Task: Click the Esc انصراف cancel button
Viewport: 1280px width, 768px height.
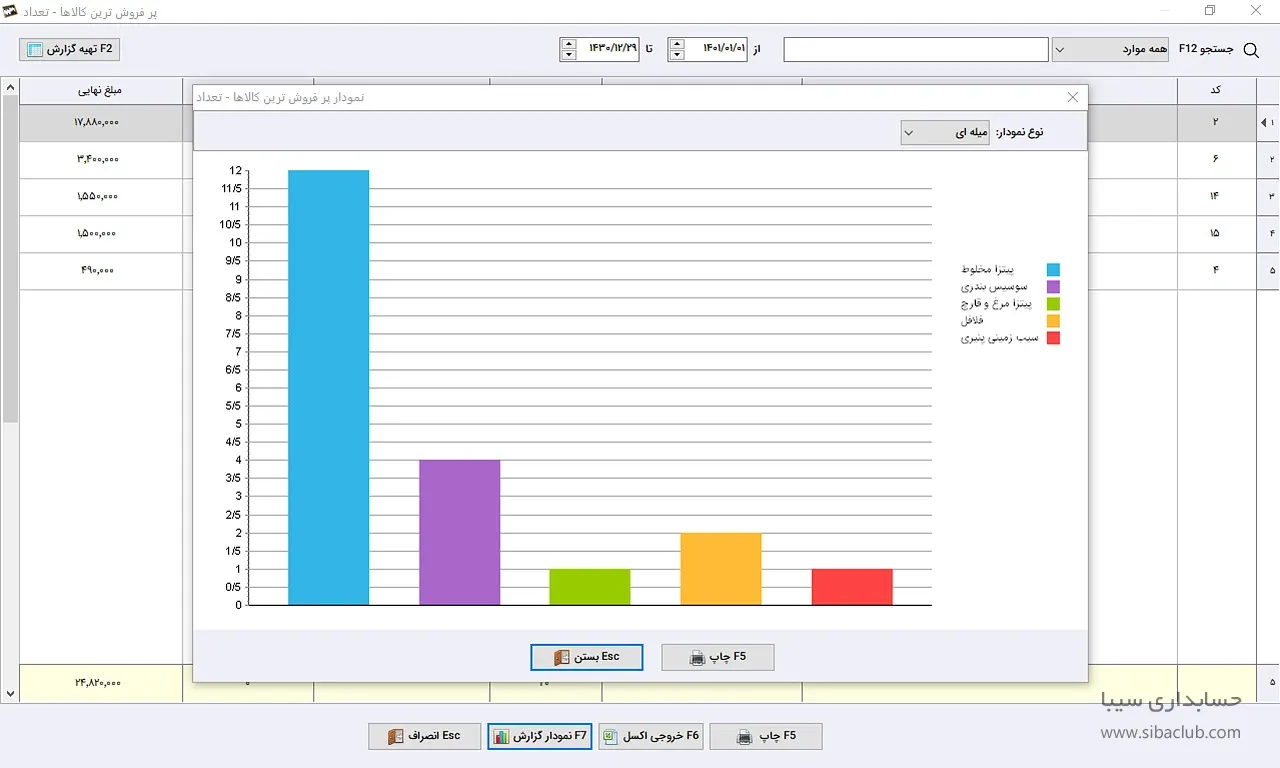Action: click(x=425, y=737)
